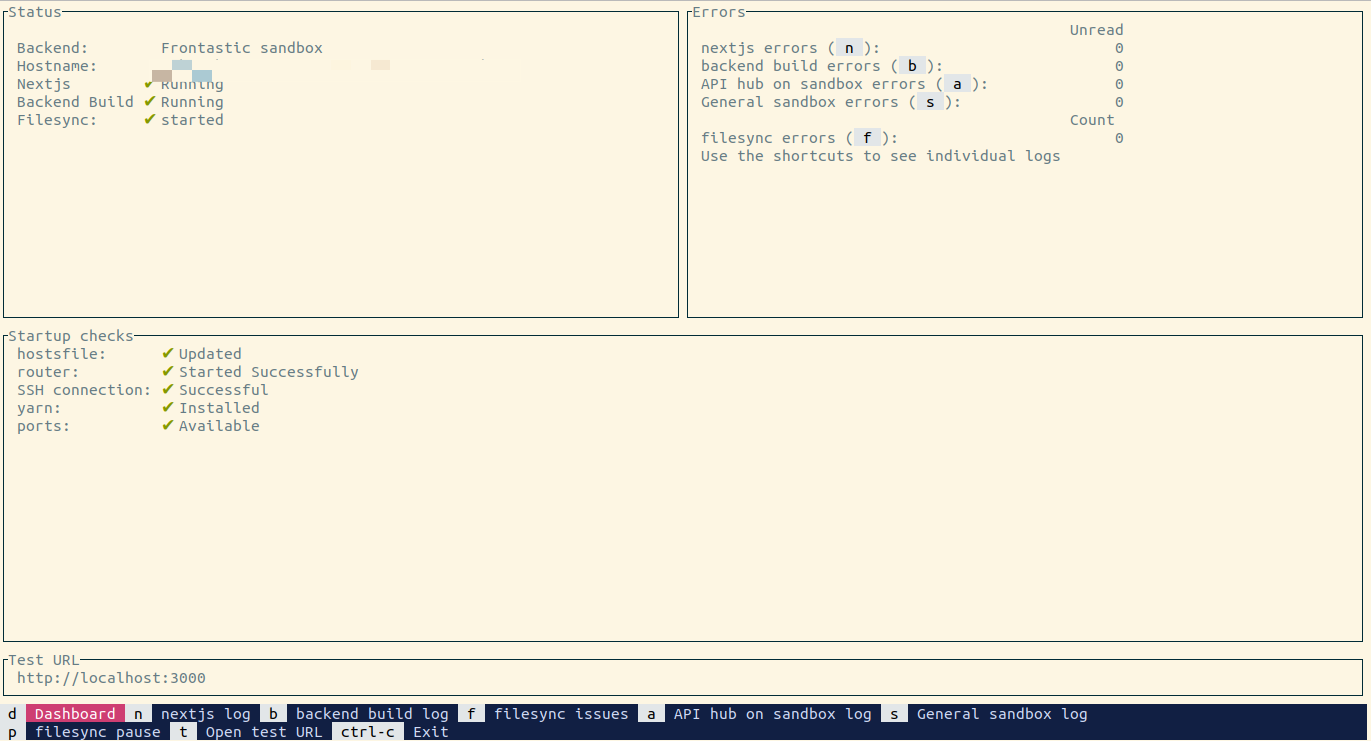Click the ctrl-c shortcut key label
The height and width of the screenshot is (741, 1371).
368,732
